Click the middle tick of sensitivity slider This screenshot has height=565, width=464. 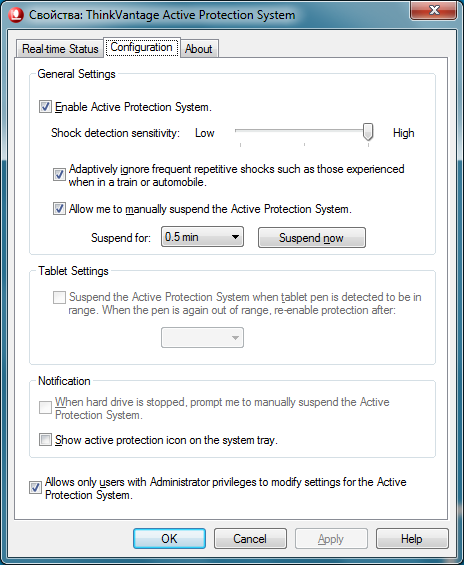pos(304,144)
